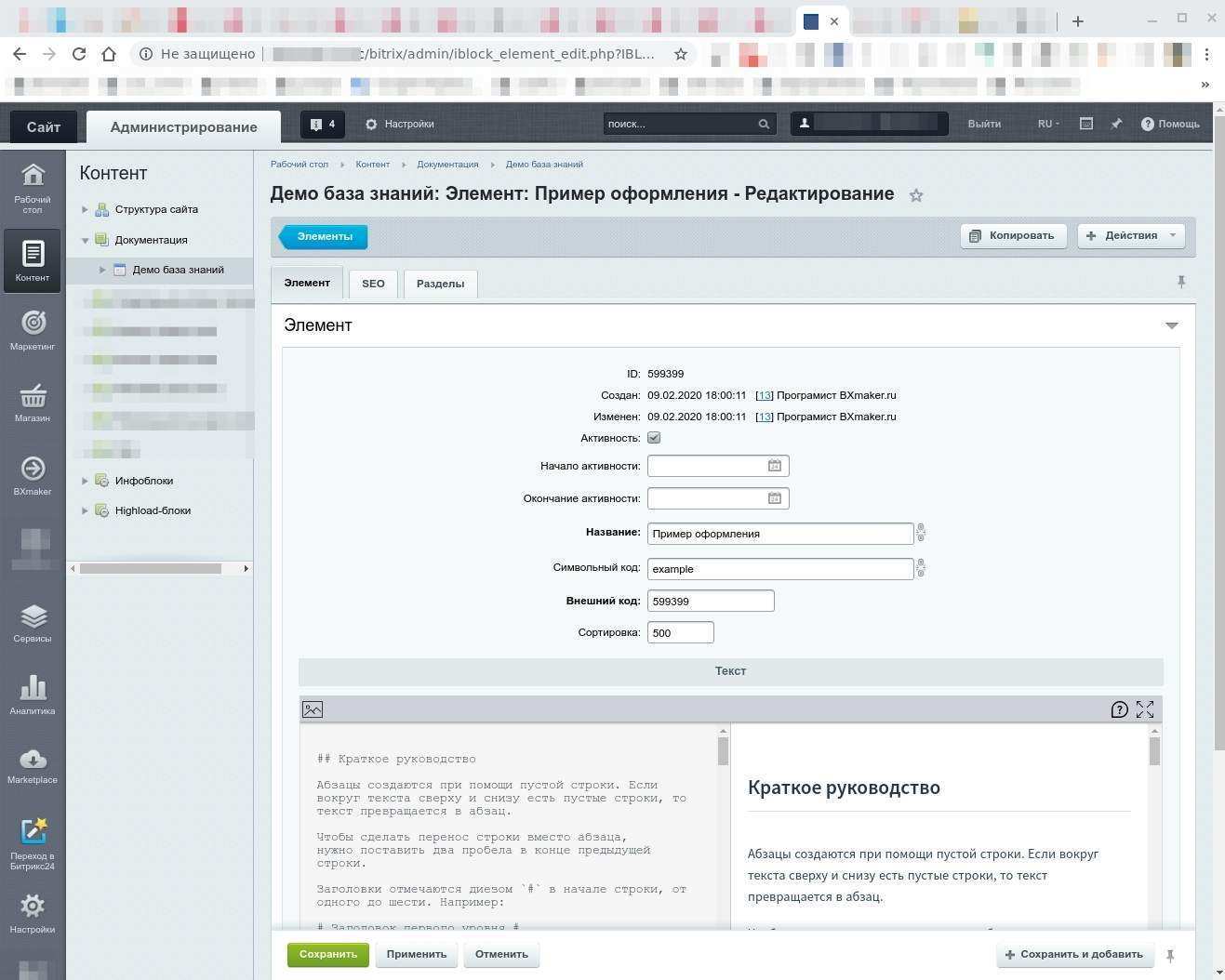
Task: Switch to the SEO tab
Action: (x=373, y=284)
